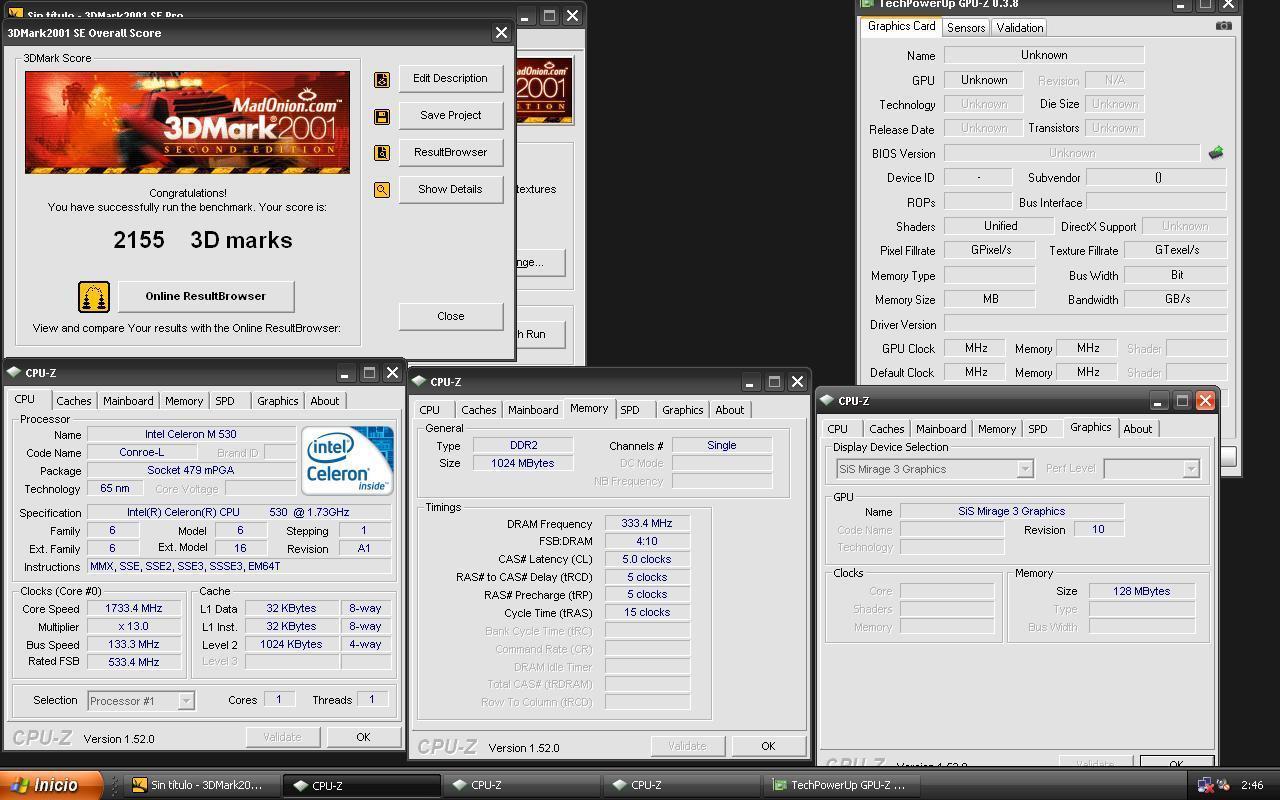
Task: Close the 3DMark score dialog via Close button
Action: coord(450,316)
